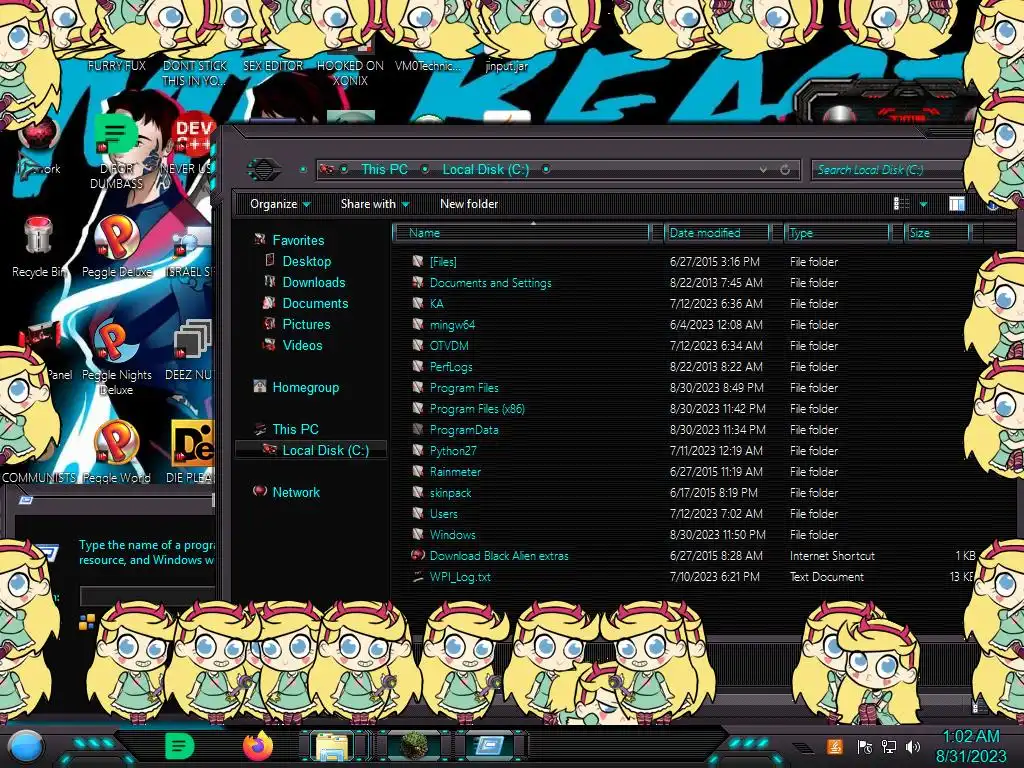This screenshot has height=768, width=1024.
Task: Click the network tray icon
Action: (x=889, y=746)
